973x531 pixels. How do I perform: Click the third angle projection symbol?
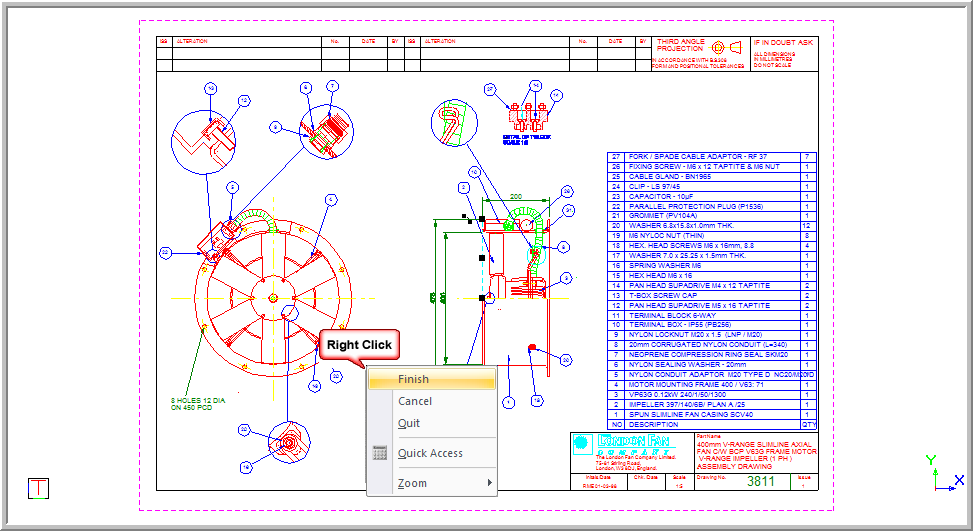[x=727, y=47]
